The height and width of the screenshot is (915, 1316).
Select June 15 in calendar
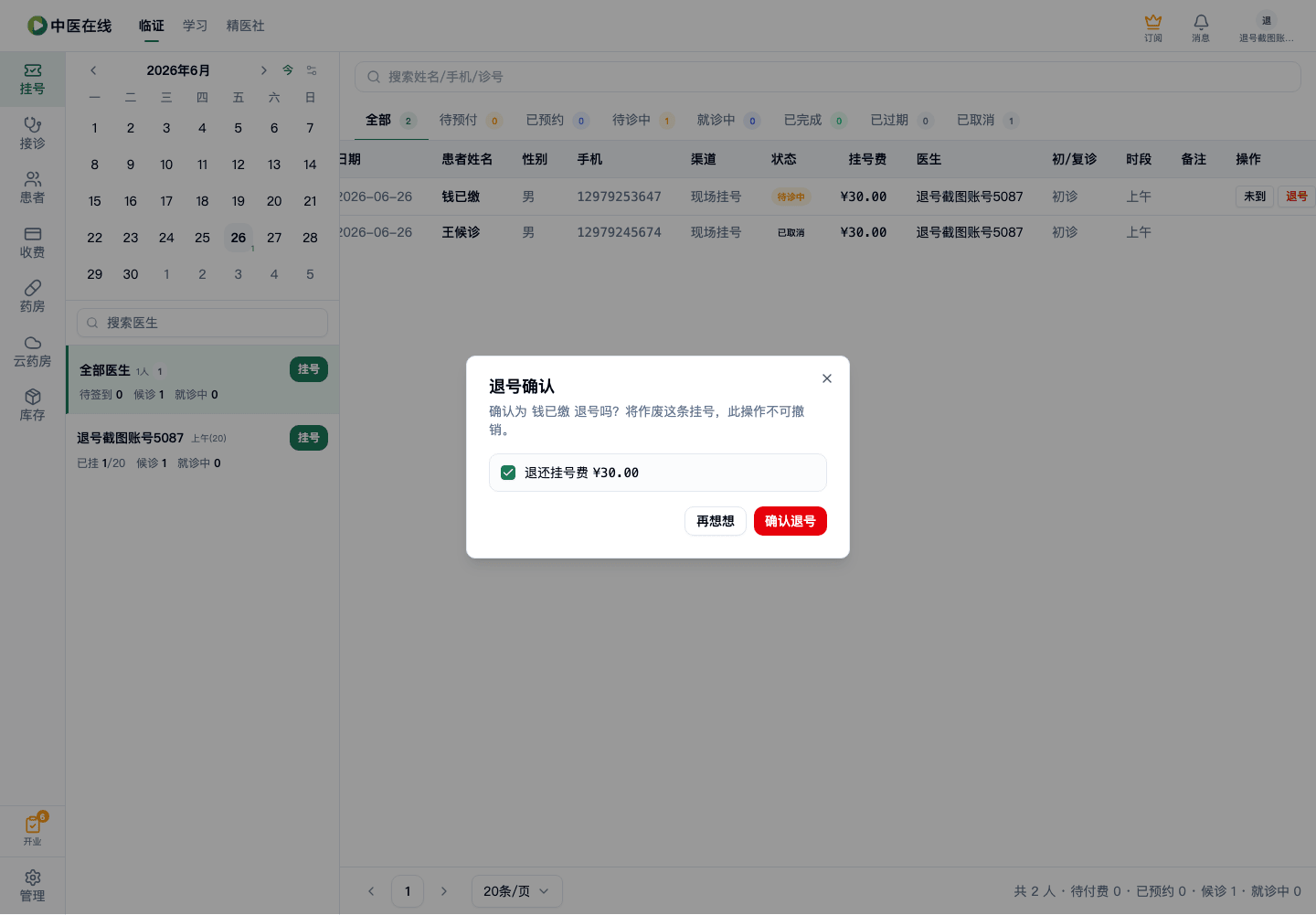coord(95,201)
